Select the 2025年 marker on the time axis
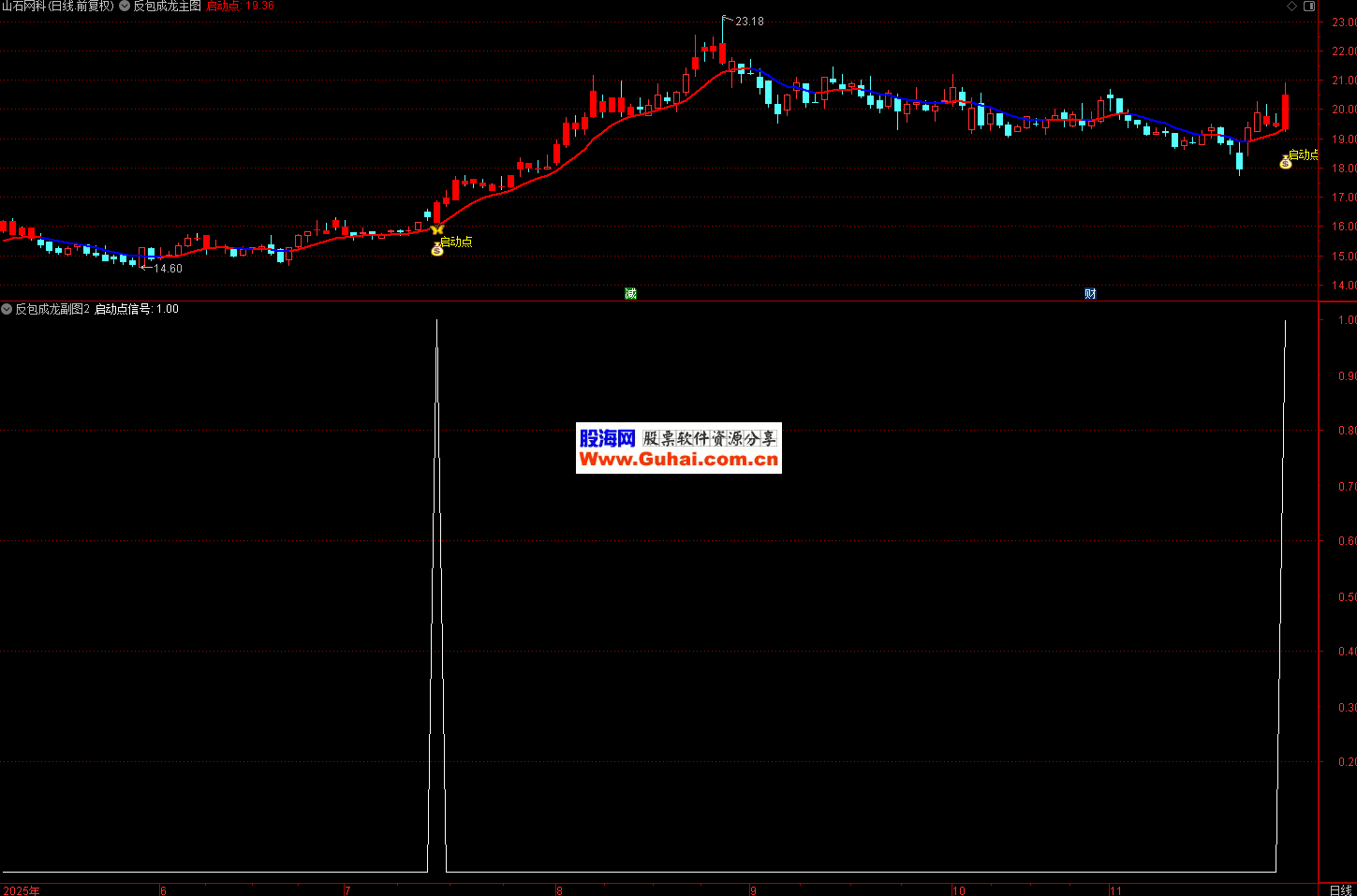The width and height of the screenshot is (1357, 896). point(22,890)
